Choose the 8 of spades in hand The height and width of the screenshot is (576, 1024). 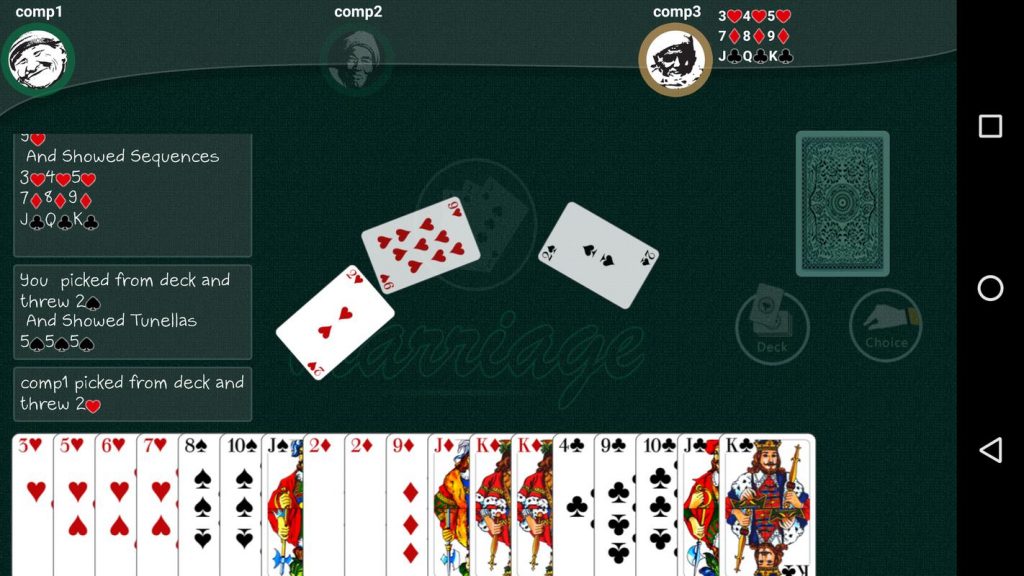point(199,505)
